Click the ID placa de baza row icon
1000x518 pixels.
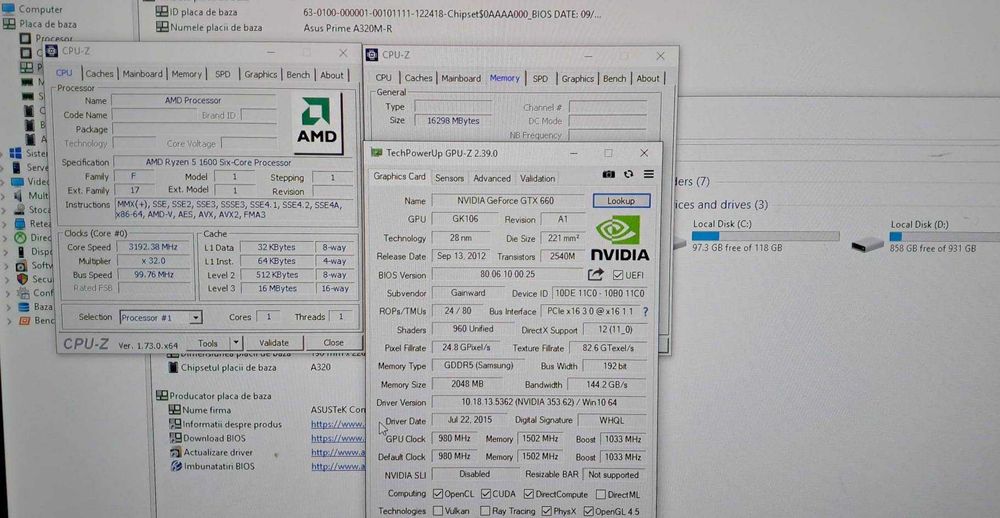coord(161,12)
